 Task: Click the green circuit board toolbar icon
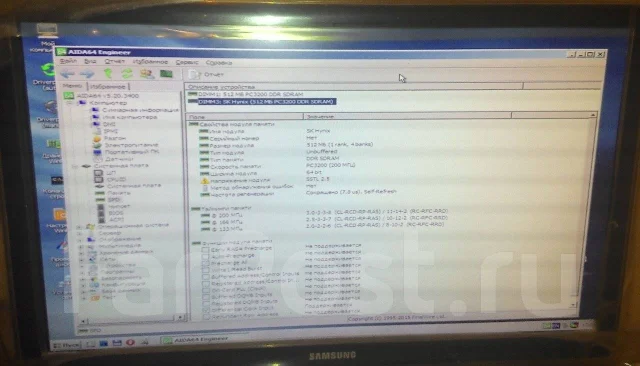tap(166, 74)
